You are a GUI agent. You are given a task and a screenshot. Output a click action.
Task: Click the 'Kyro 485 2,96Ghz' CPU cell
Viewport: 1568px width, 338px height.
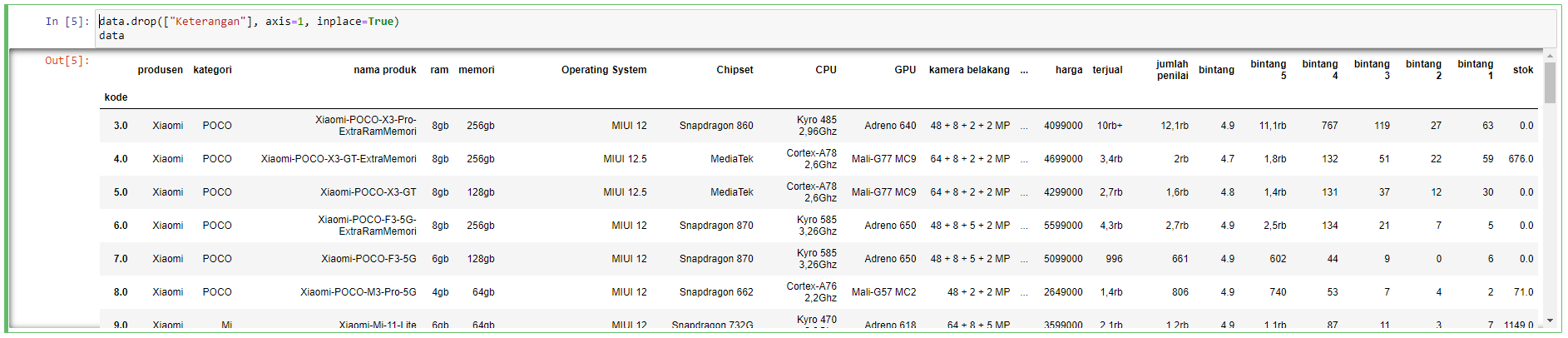pyautogui.click(x=817, y=126)
